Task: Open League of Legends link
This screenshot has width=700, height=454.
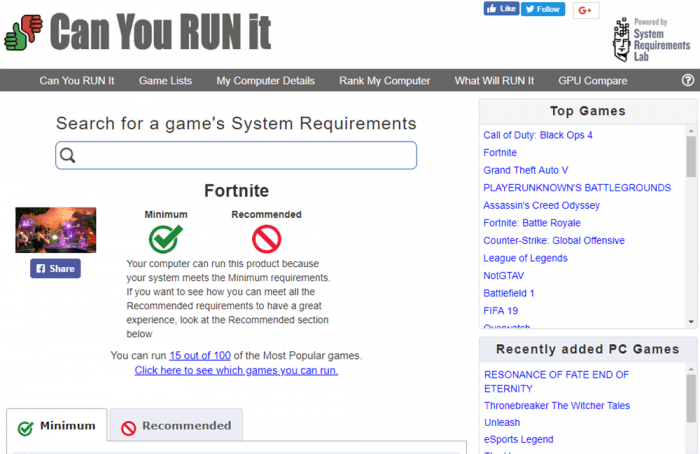Action: tap(525, 258)
